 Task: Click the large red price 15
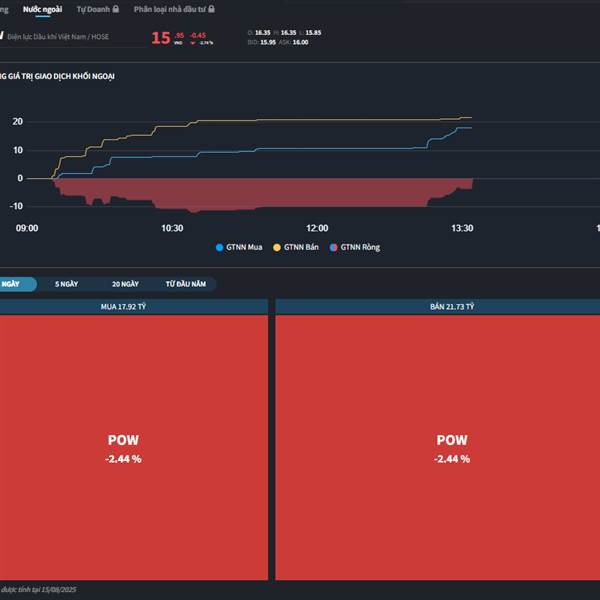pyautogui.click(x=161, y=38)
